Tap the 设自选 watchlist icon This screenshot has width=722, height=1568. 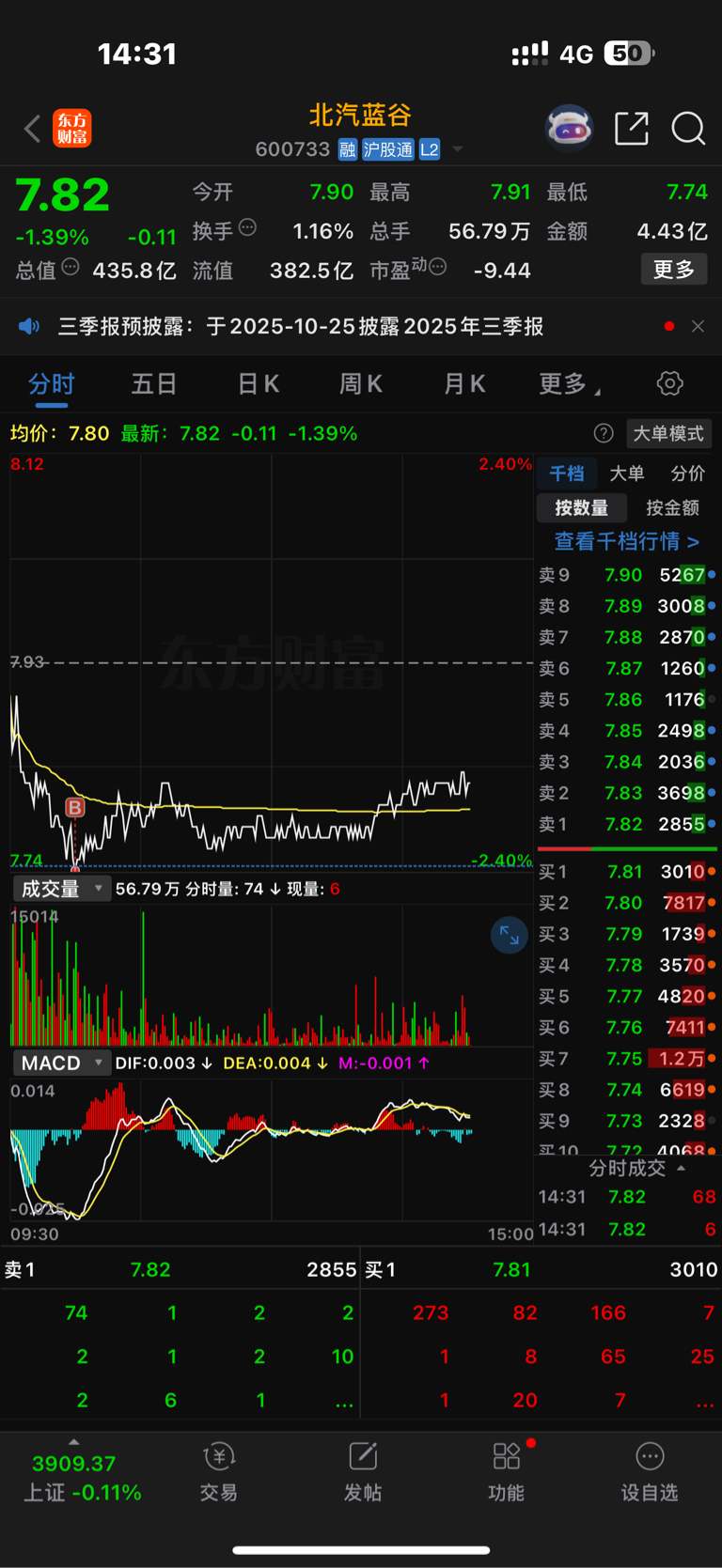(650, 1472)
